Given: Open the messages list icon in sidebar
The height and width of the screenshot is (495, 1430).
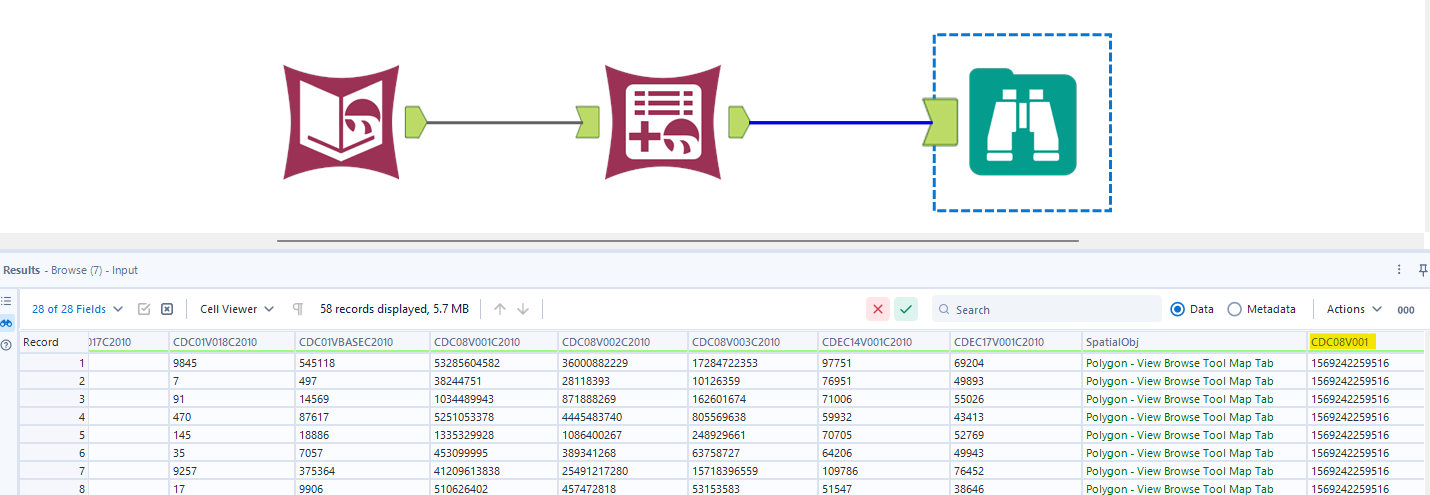Looking at the screenshot, I should (7, 301).
